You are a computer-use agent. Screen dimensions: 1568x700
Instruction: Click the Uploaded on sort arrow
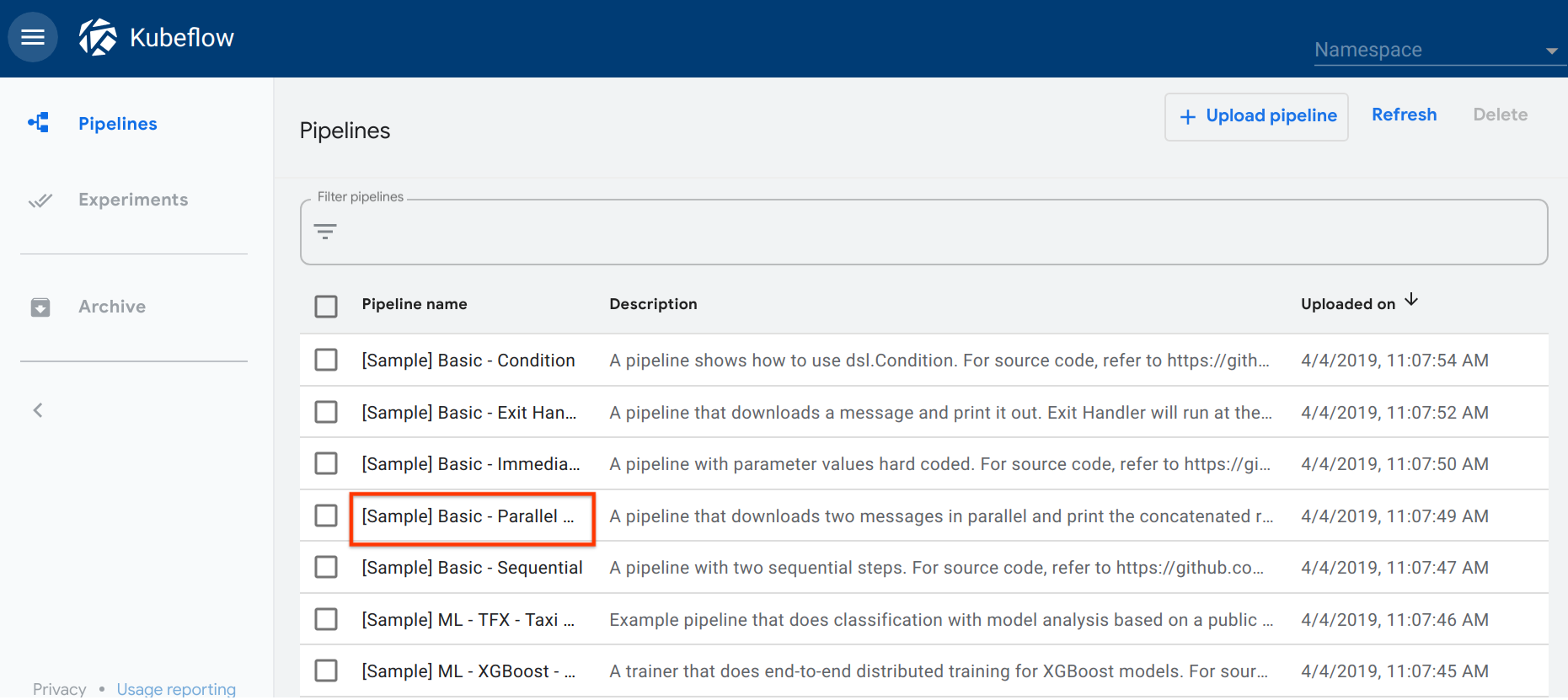1411,301
